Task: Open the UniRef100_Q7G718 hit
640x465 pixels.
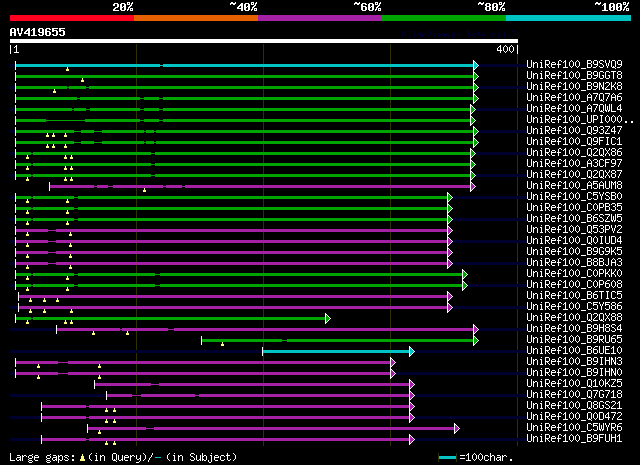Action: tap(574, 395)
